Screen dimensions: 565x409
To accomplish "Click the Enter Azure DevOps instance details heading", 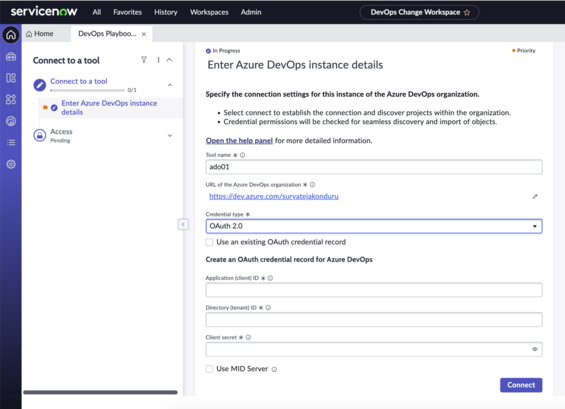I will point(295,65).
